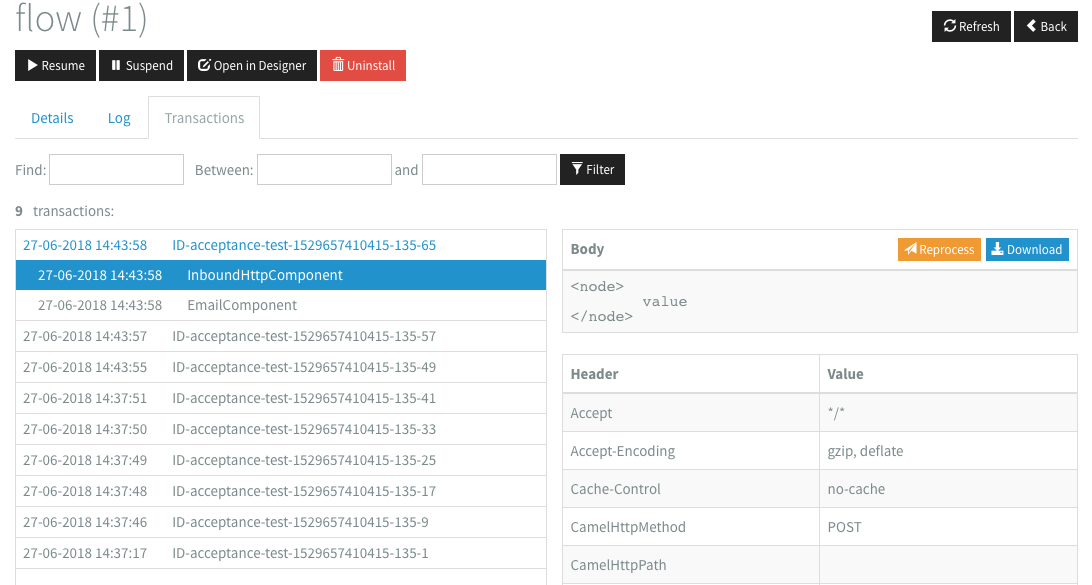Image resolution: width=1092 pixels, height=585 pixels.
Task: Expand transaction ending in 135-1
Action: (x=281, y=553)
